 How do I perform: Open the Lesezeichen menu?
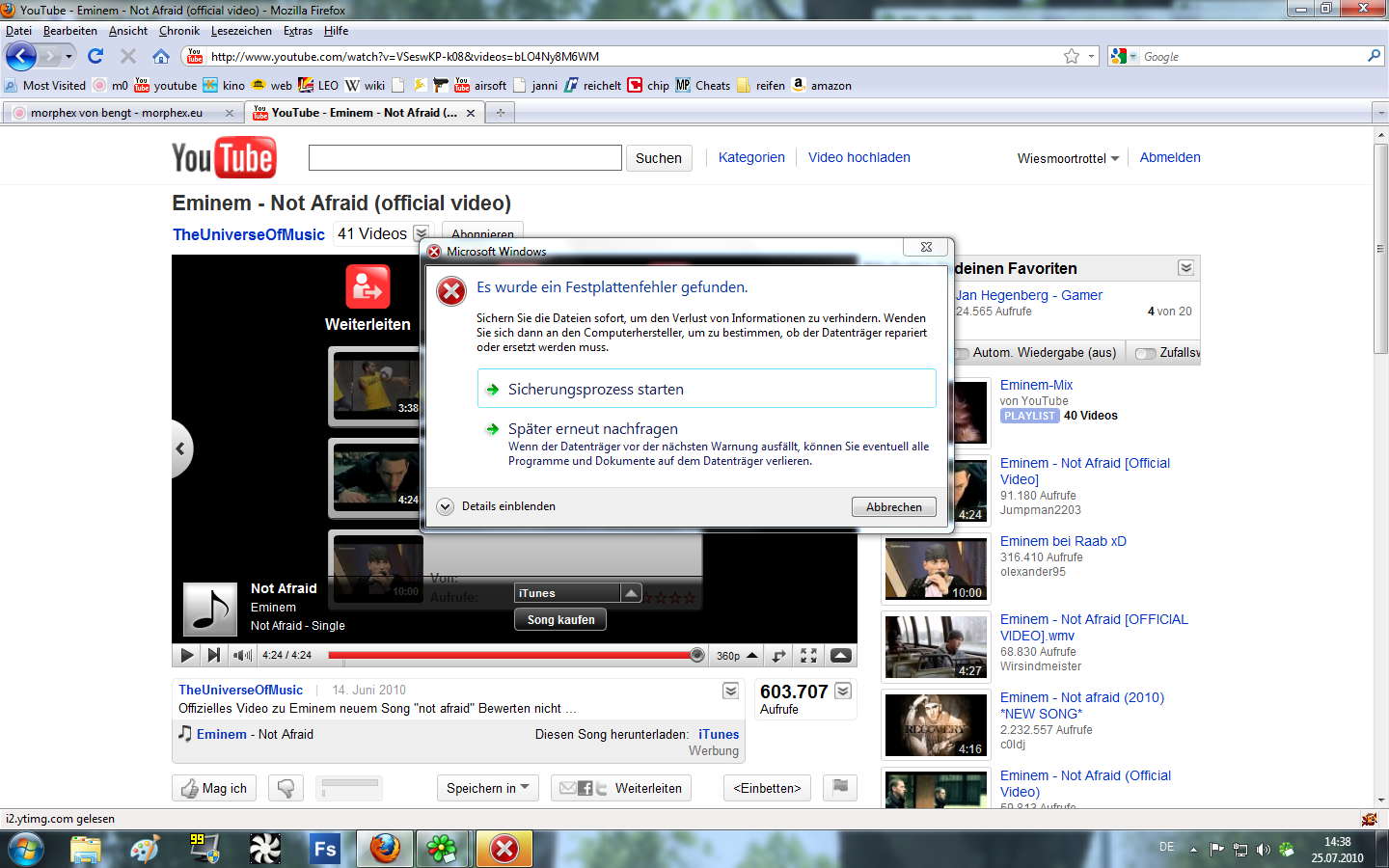coord(241,31)
